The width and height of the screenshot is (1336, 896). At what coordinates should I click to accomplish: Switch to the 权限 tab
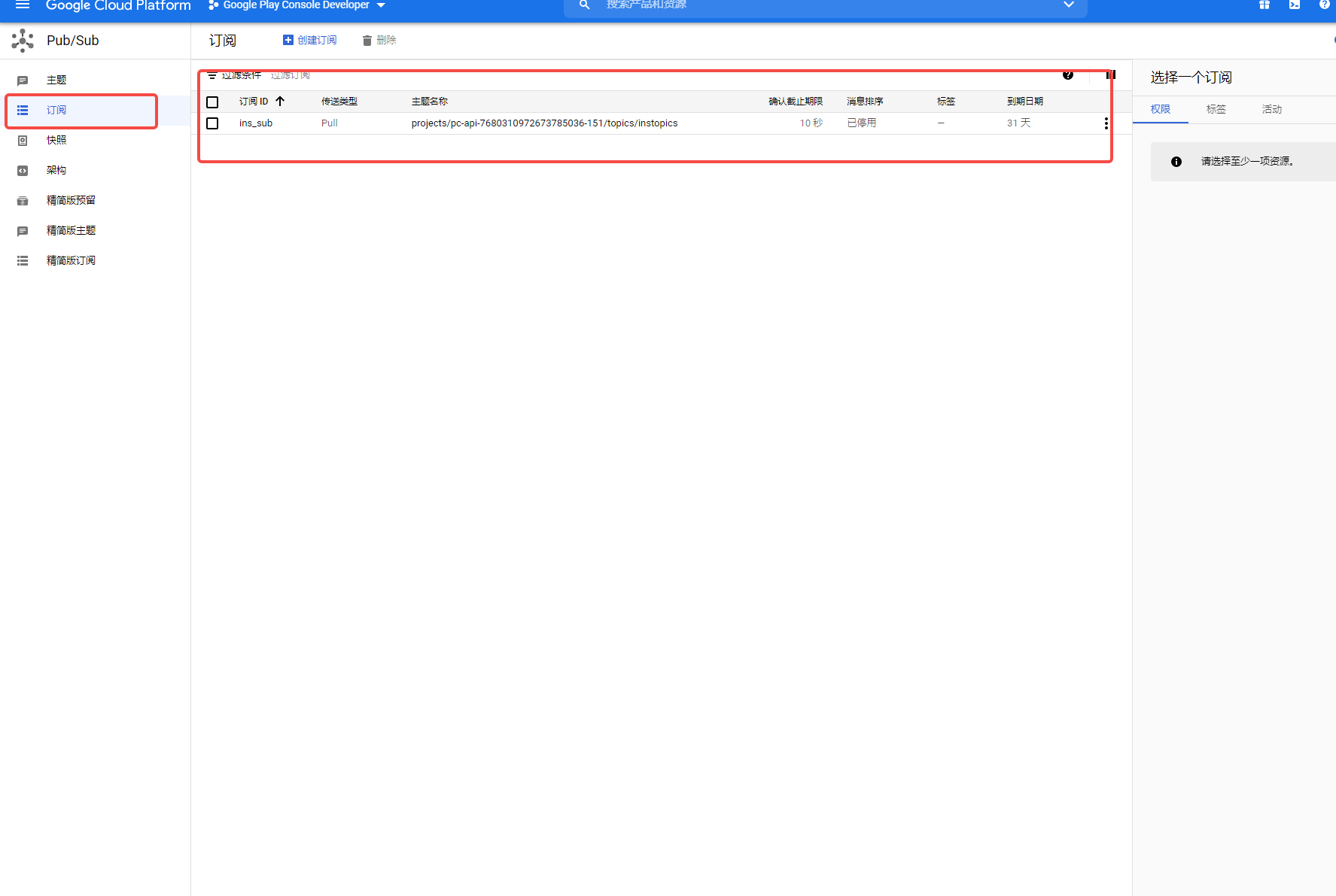pyautogui.click(x=1161, y=109)
